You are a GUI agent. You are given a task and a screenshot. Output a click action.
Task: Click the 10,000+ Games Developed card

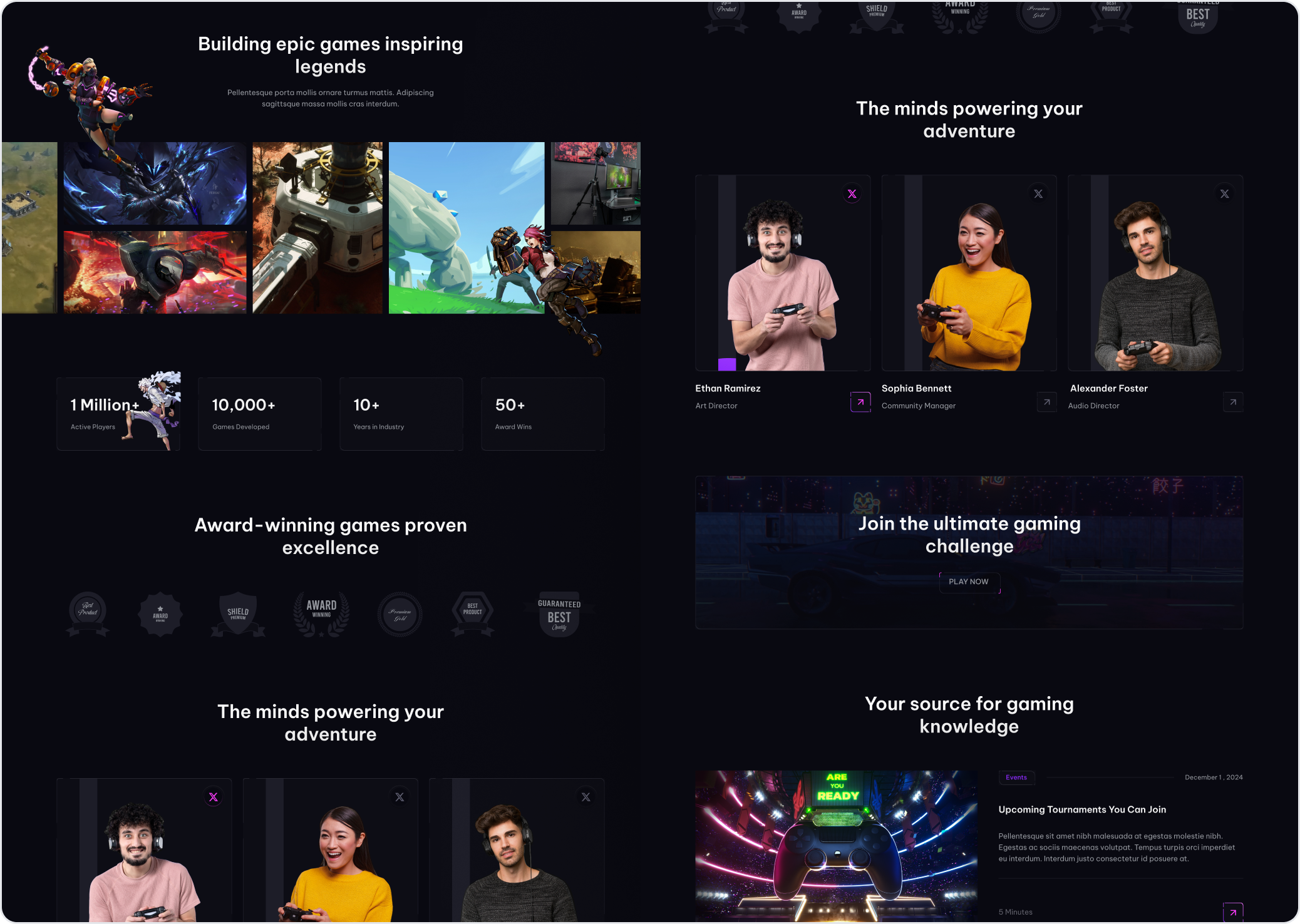[260, 414]
